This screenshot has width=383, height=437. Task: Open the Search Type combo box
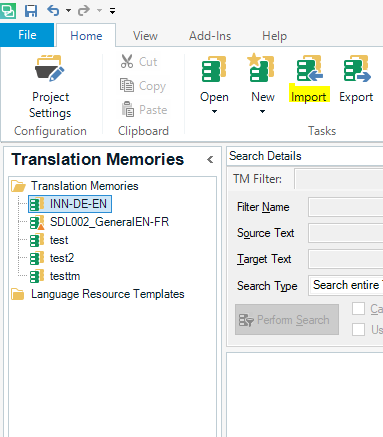tap(346, 285)
